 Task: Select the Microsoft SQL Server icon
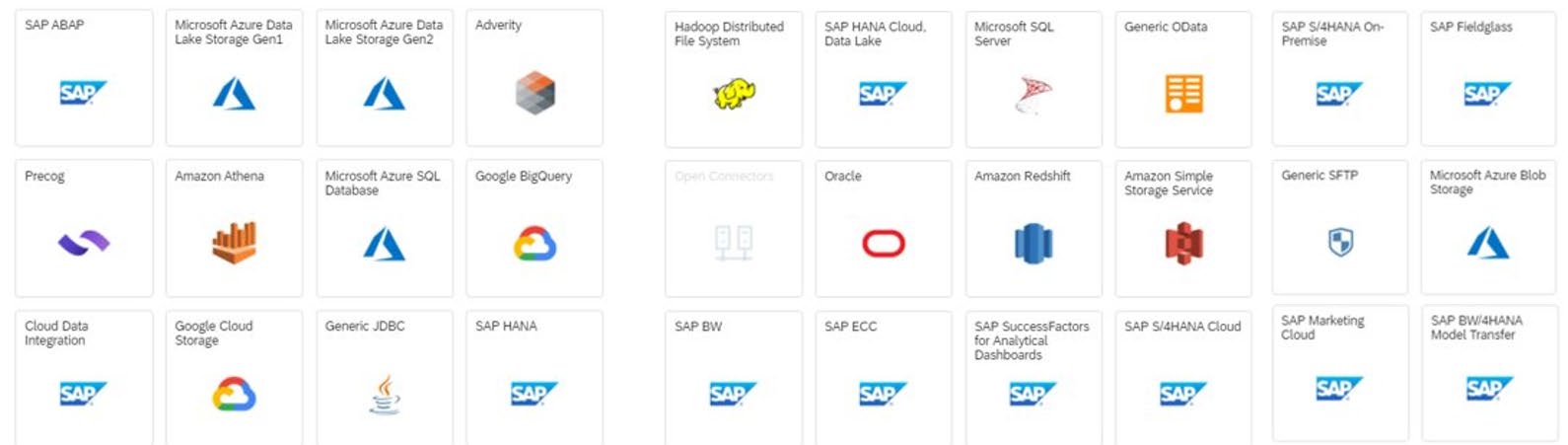pos(1033,95)
